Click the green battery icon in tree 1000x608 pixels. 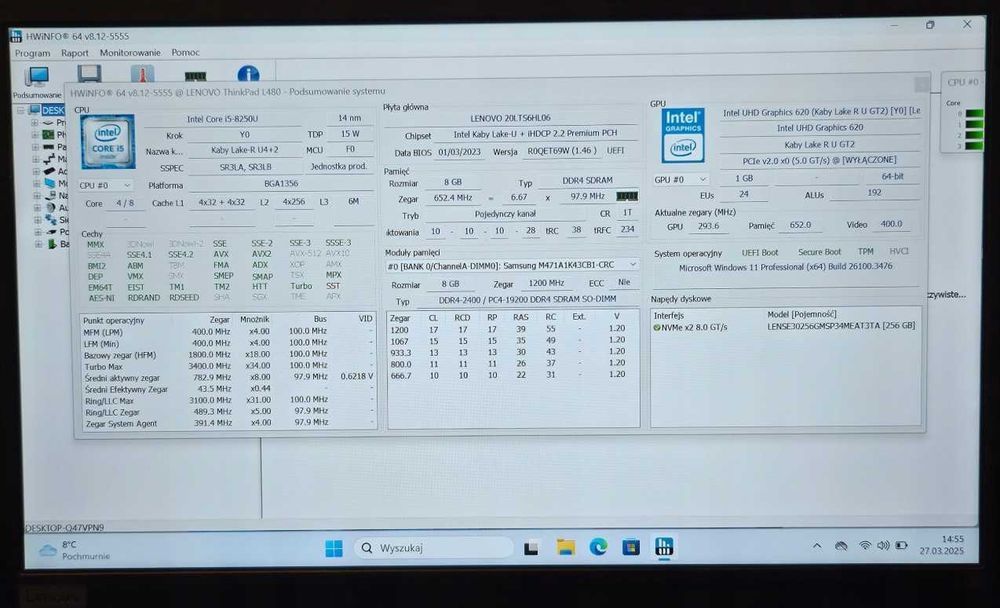tap(52, 244)
